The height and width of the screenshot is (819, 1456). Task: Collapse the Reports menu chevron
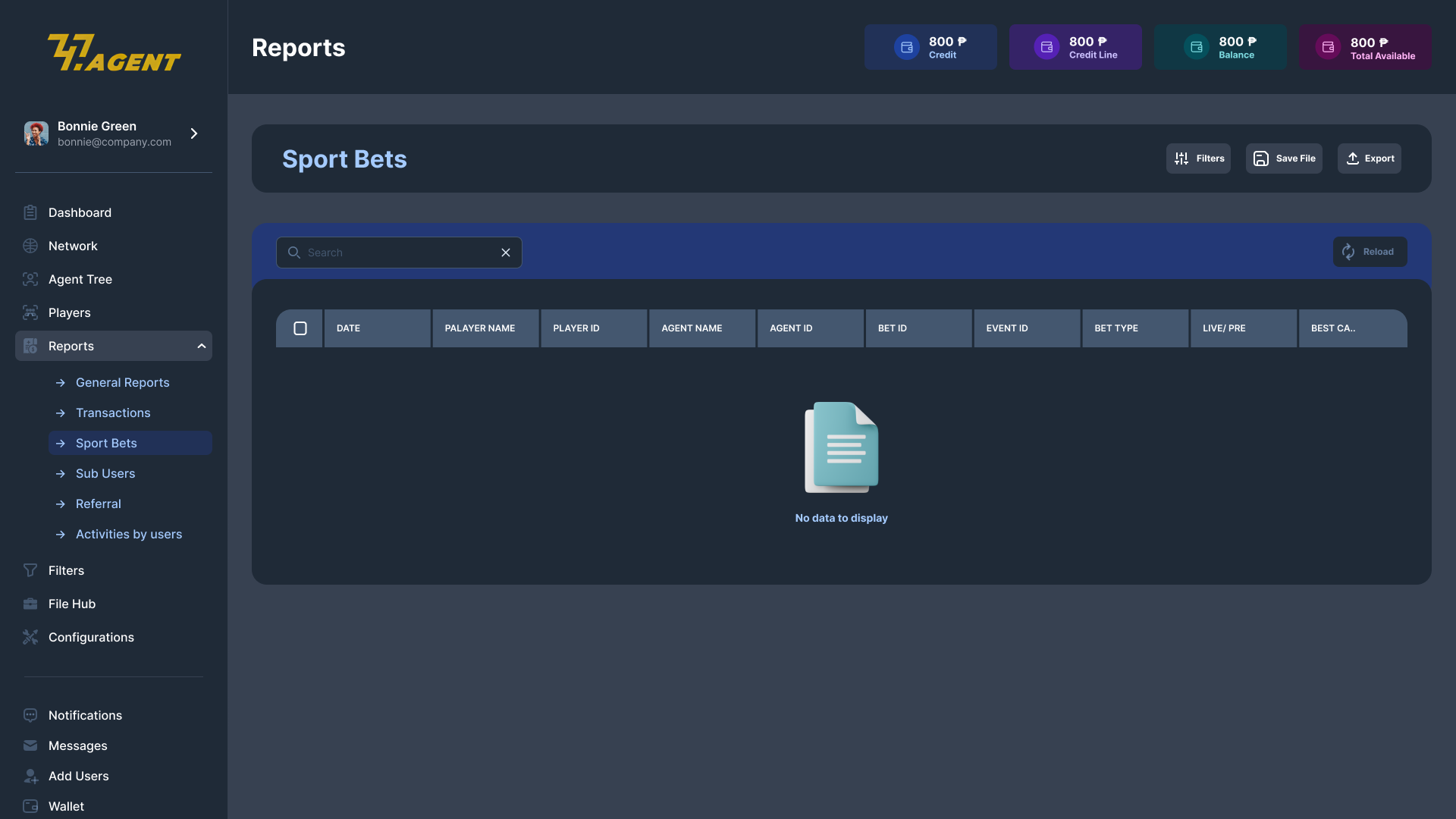pyautogui.click(x=202, y=346)
